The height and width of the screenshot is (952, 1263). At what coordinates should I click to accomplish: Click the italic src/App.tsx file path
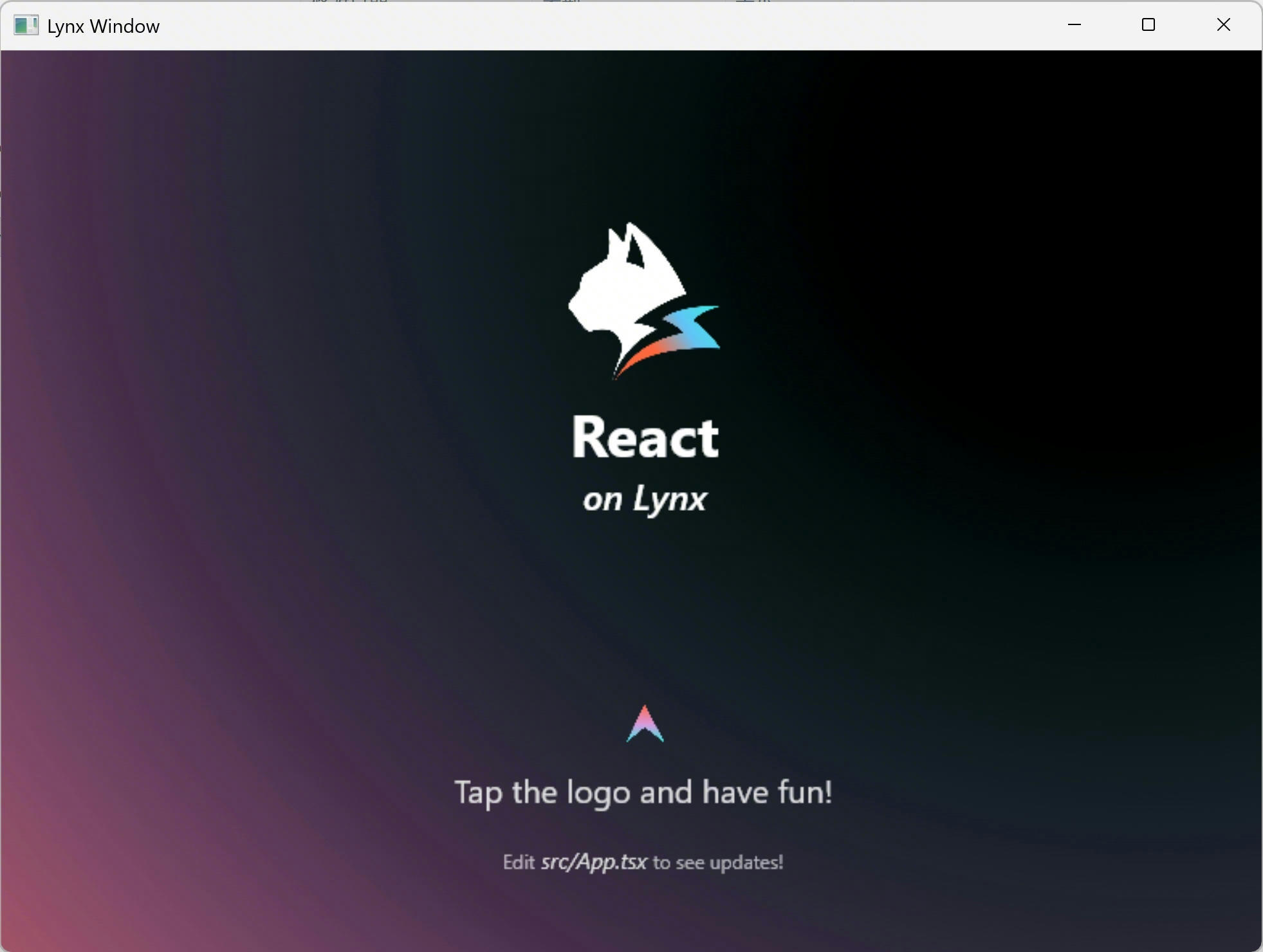pyautogui.click(x=593, y=862)
